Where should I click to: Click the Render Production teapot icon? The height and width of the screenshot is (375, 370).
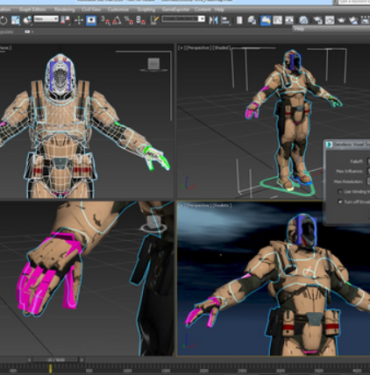(341, 20)
